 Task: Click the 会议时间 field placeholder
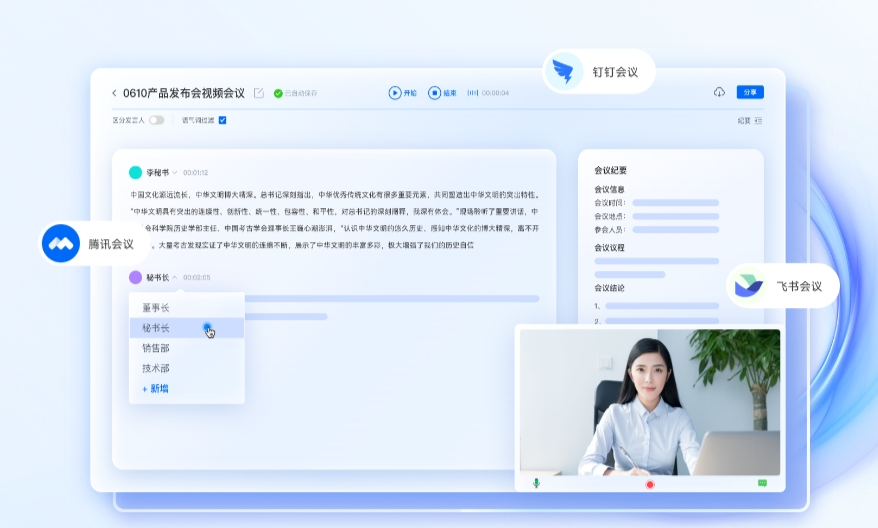pos(675,203)
